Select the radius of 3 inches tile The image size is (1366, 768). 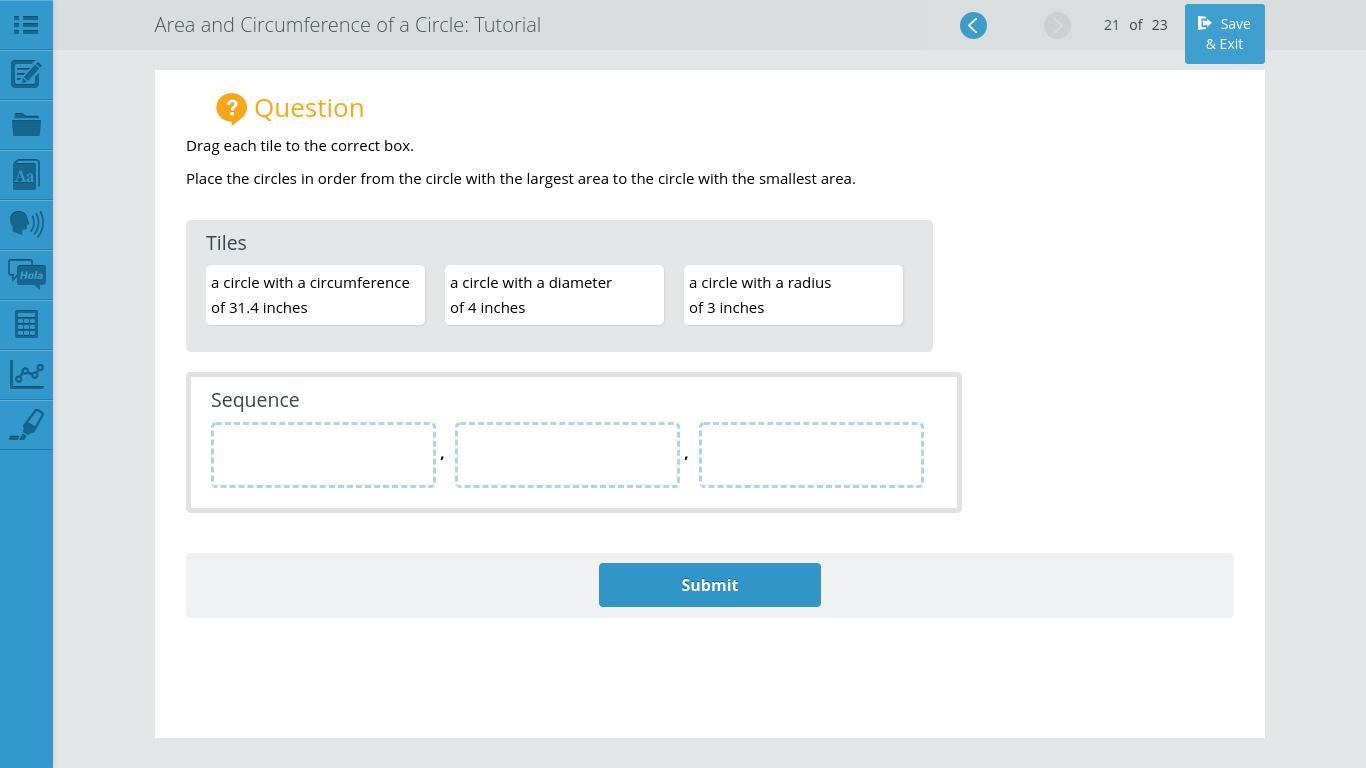click(793, 295)
